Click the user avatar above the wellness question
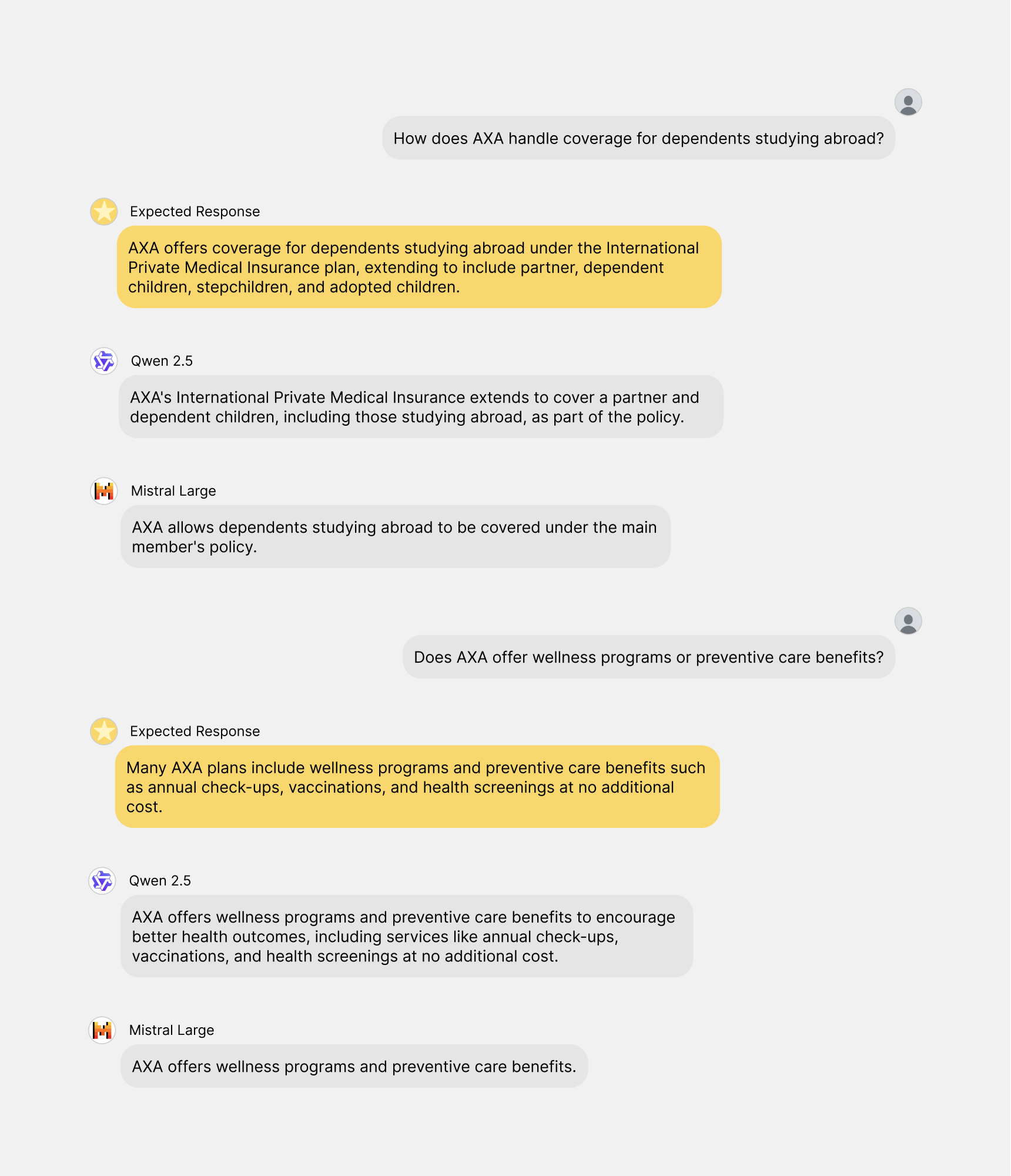Screen dimensions: 1011x1176 click(x=908, y=621)
